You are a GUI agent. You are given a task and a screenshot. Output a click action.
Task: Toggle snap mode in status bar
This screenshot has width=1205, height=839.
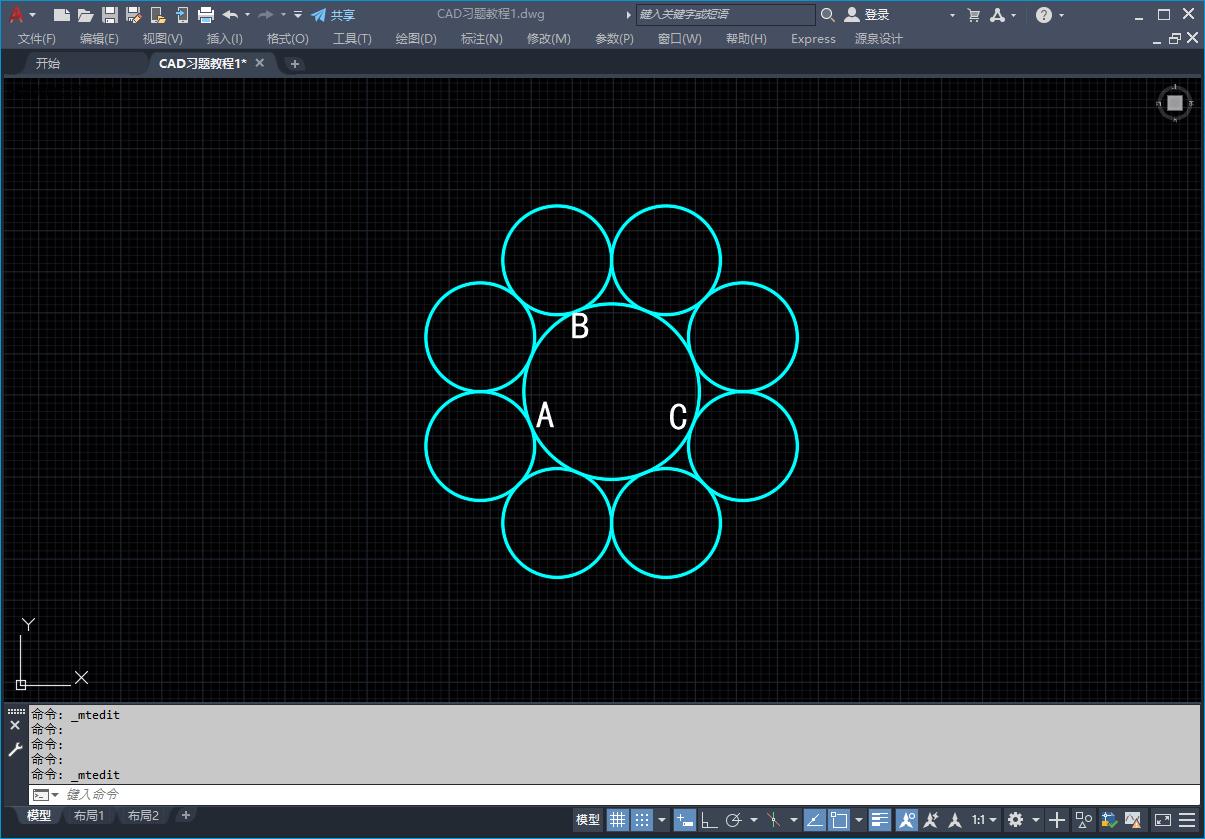[642, 820]
